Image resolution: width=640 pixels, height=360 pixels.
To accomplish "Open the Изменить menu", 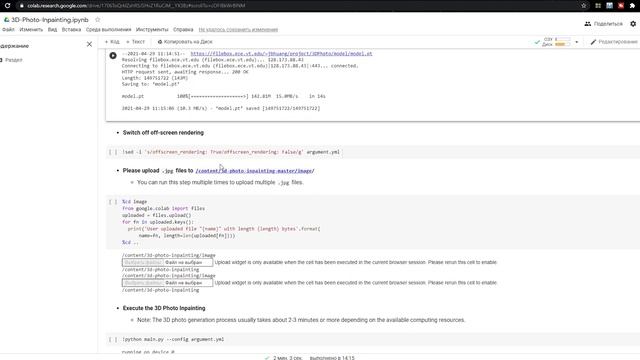I will point(31,29).
